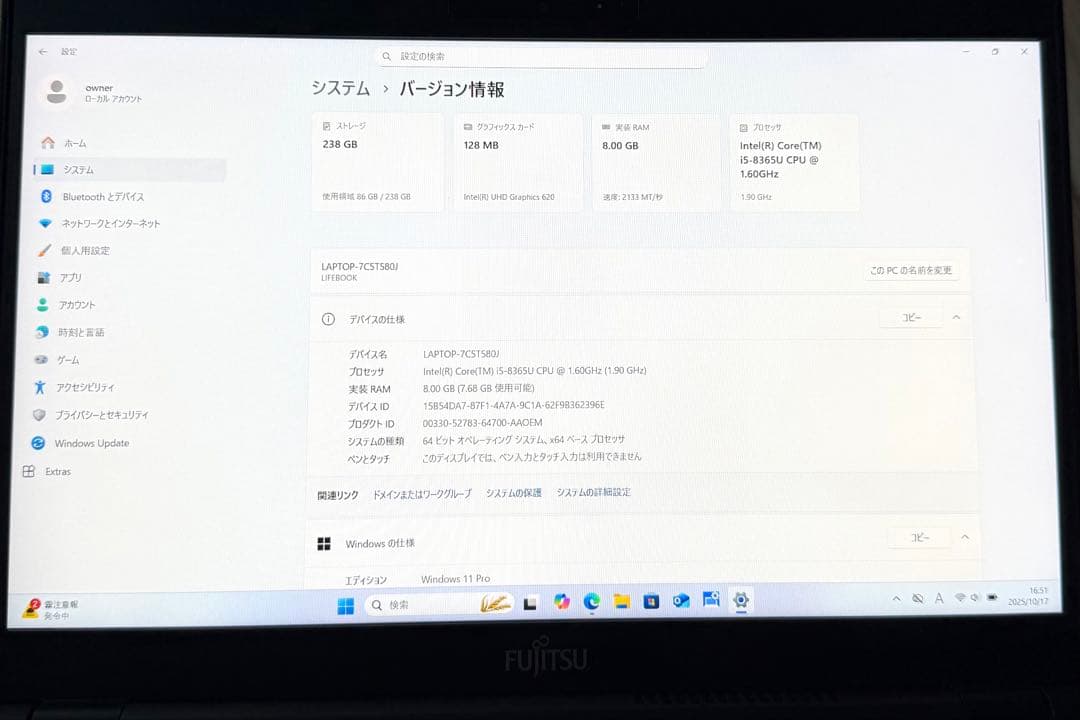The width and height of the screenshot is (1080, 720).
Task: Expand hidden icons in the system tray
Action: coord(896,597)
